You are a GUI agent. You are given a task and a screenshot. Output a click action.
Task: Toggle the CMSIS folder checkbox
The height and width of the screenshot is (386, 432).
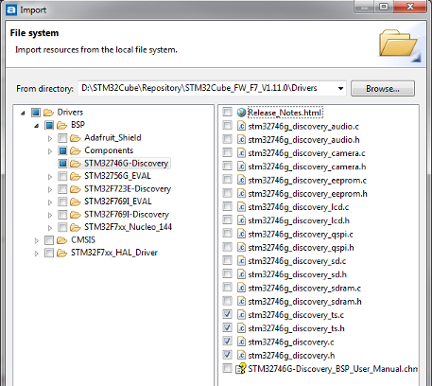pos(49,240)
